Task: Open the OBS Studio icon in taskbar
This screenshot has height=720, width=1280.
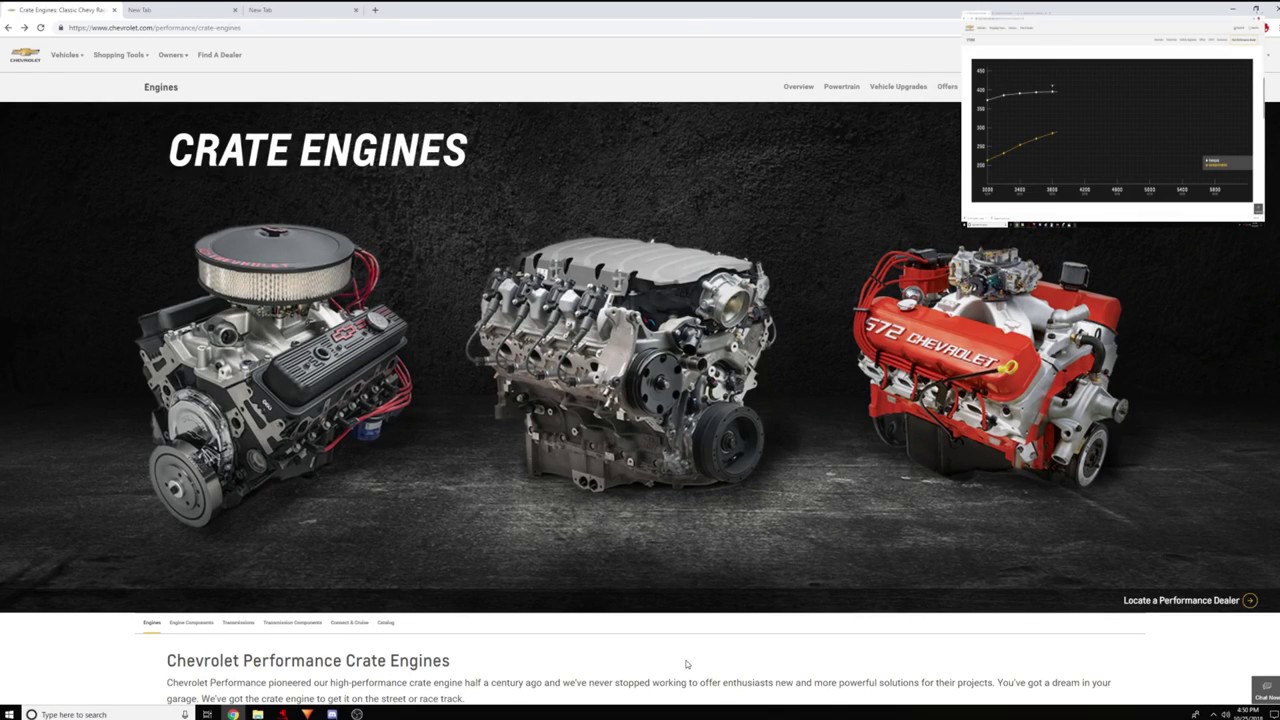Action: click(x=357, y=714)
